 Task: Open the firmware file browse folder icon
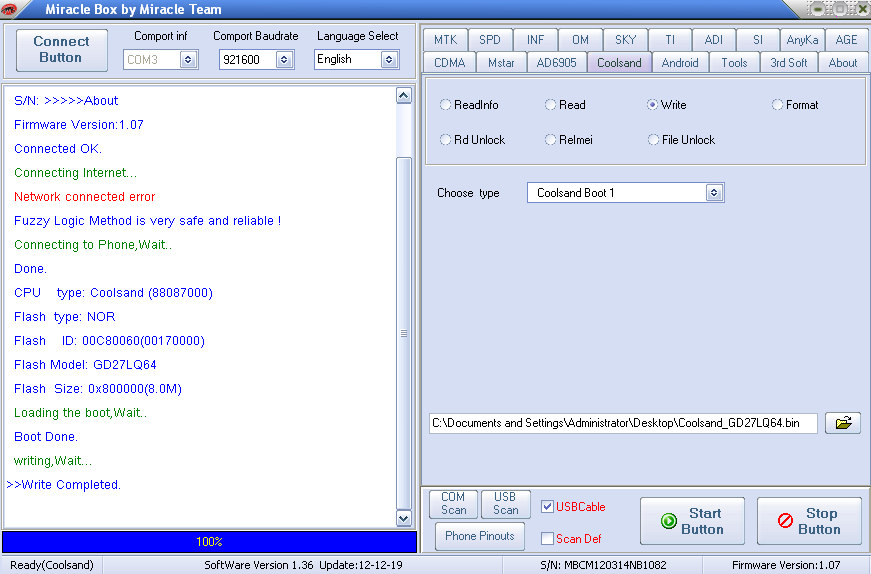pyautogui.click(x=843, y=423)
